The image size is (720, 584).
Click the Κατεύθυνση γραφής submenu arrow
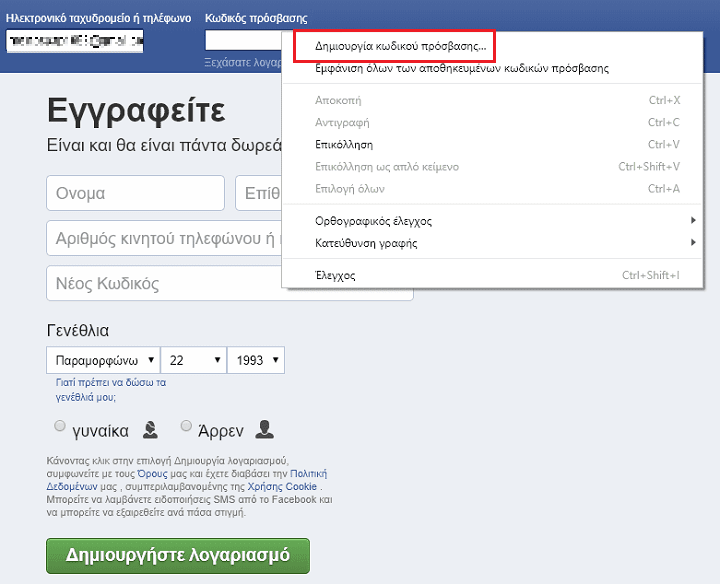[693, 242]
